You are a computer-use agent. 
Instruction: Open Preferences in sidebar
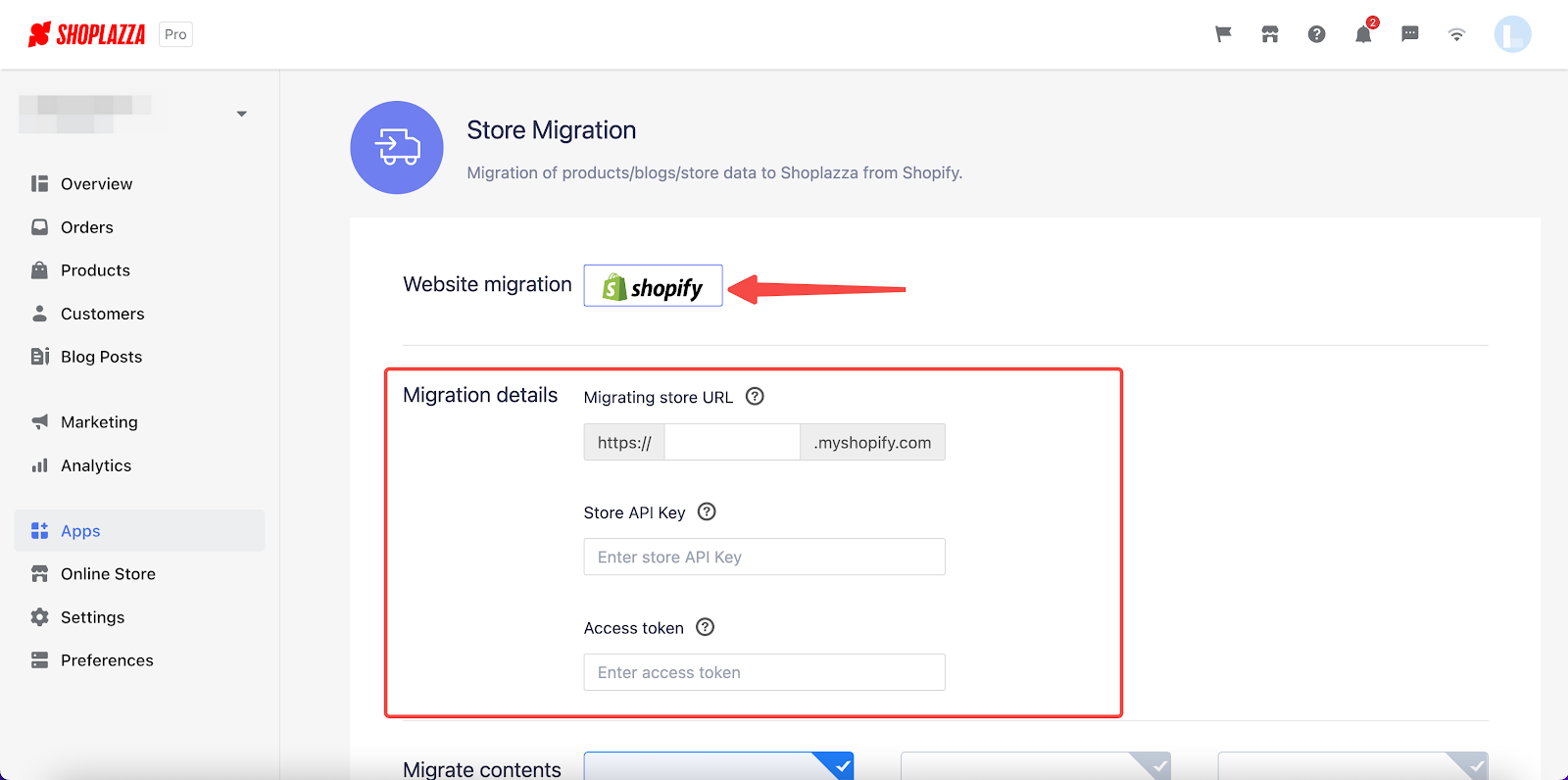[139, 660]
